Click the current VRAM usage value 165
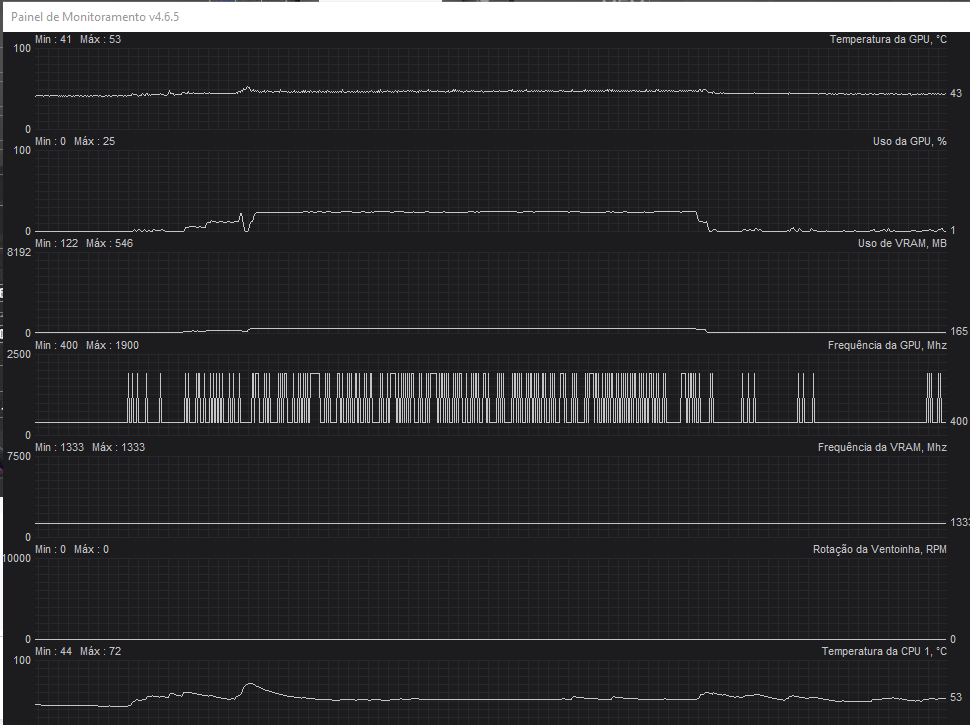Screen dimensions: 970x725 [x=958, y=332]
